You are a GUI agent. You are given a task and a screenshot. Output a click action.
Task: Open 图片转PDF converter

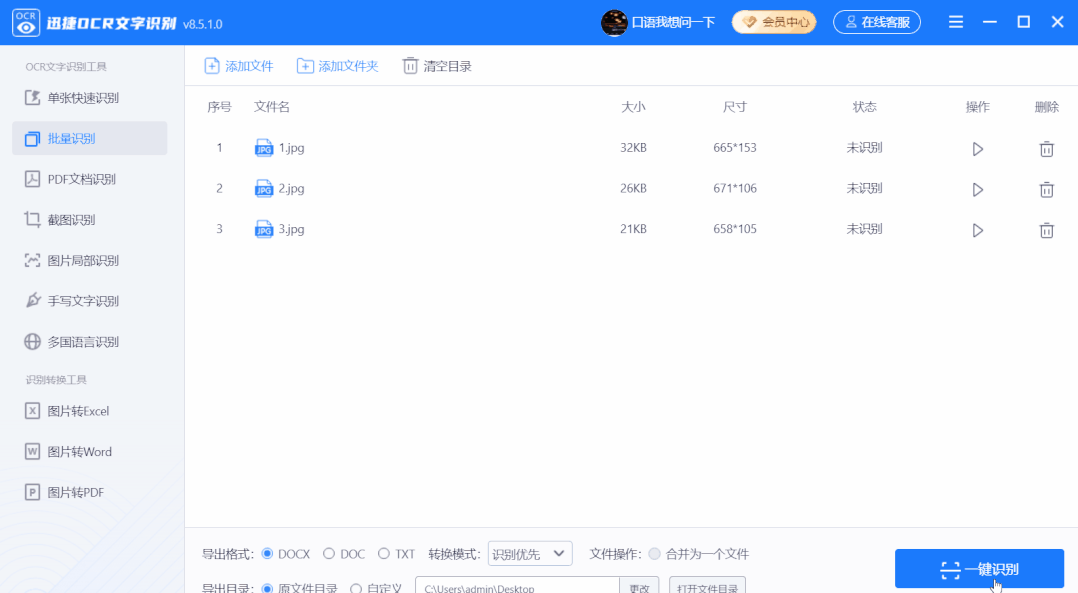[x=89, y=492]
